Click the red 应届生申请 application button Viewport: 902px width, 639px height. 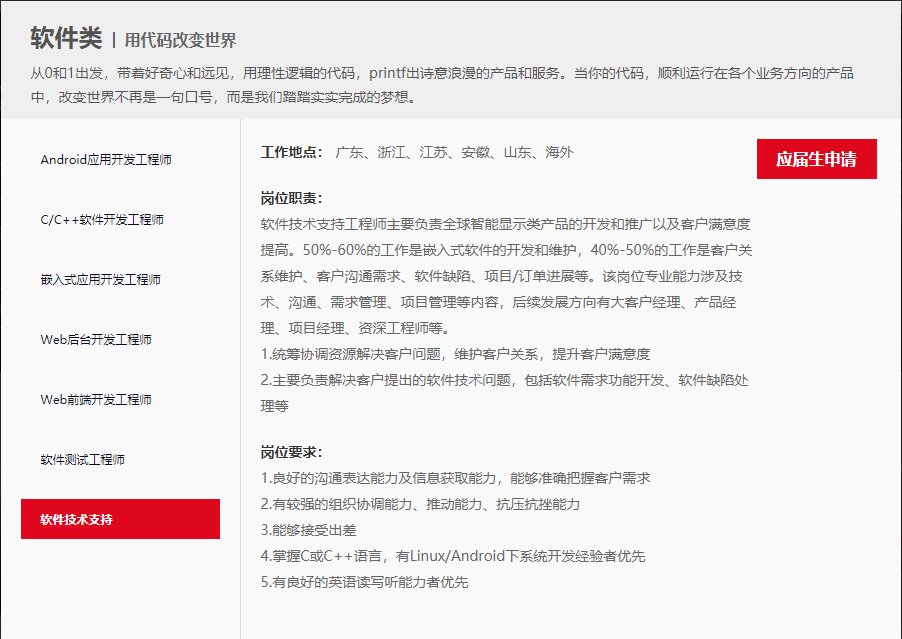pyautogui.click(x=816, y=159)
